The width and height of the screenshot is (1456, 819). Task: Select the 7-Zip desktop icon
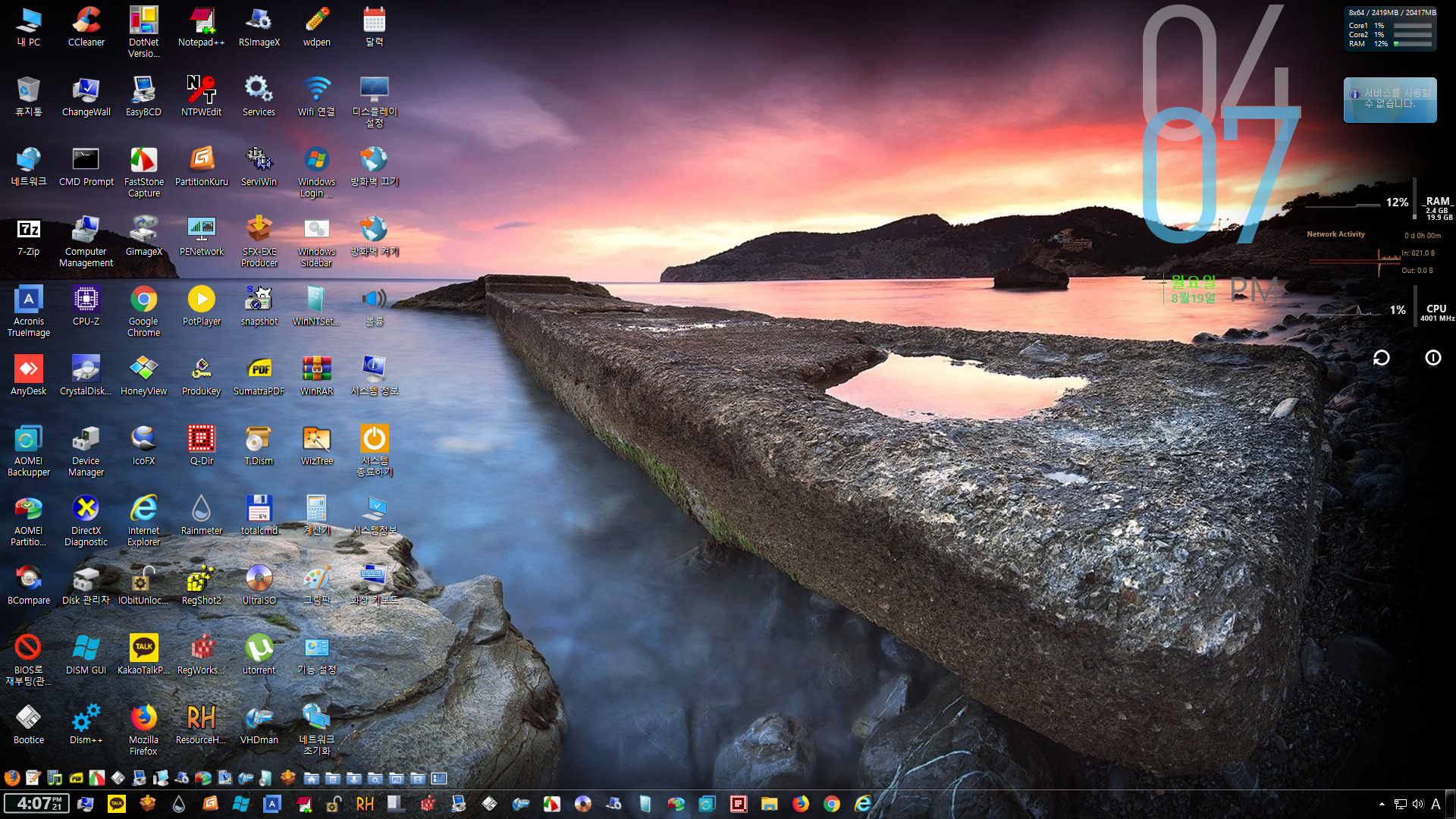pyautogui.click(x=29, y=237)
